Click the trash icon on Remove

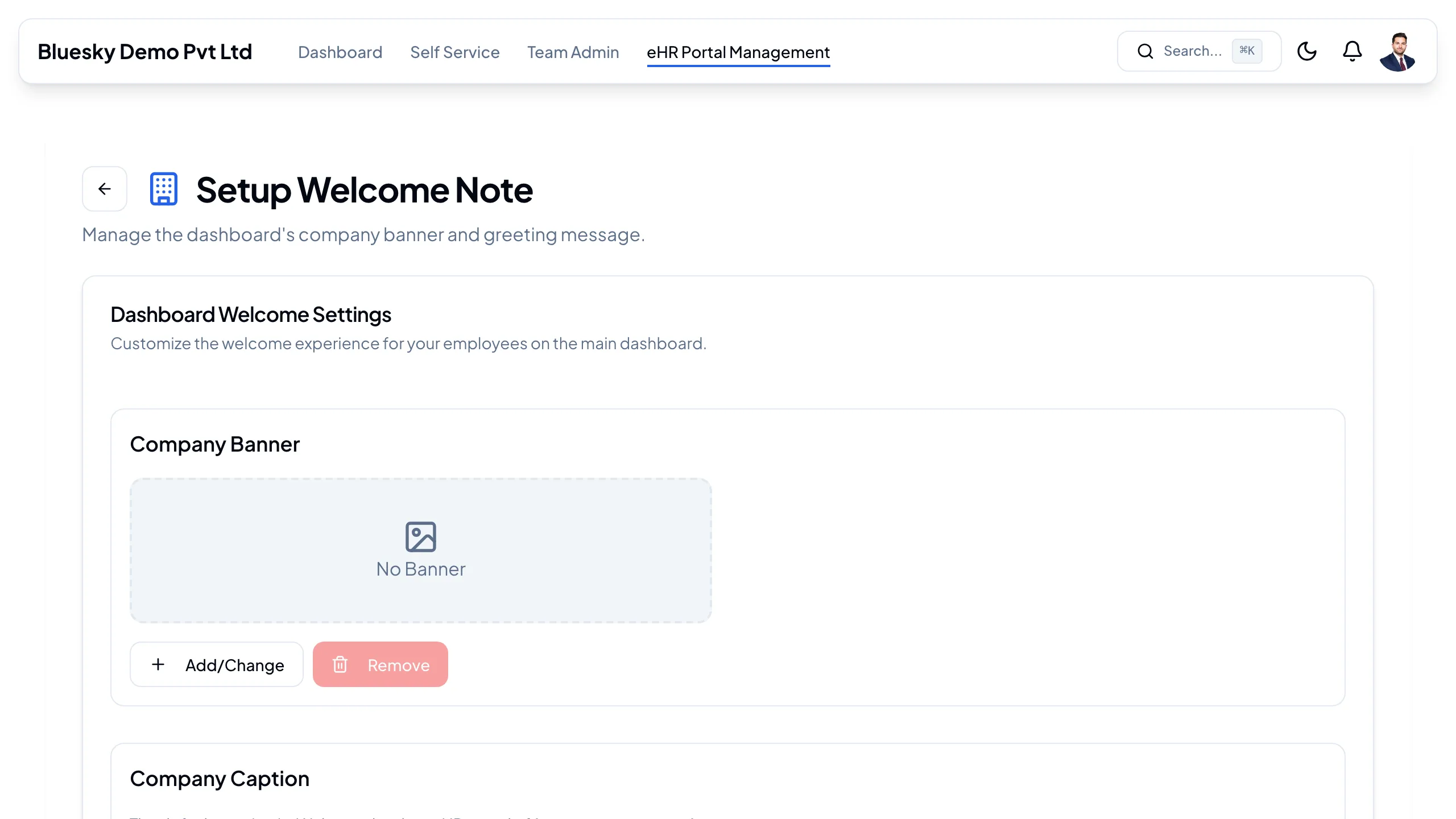(340, 664)
